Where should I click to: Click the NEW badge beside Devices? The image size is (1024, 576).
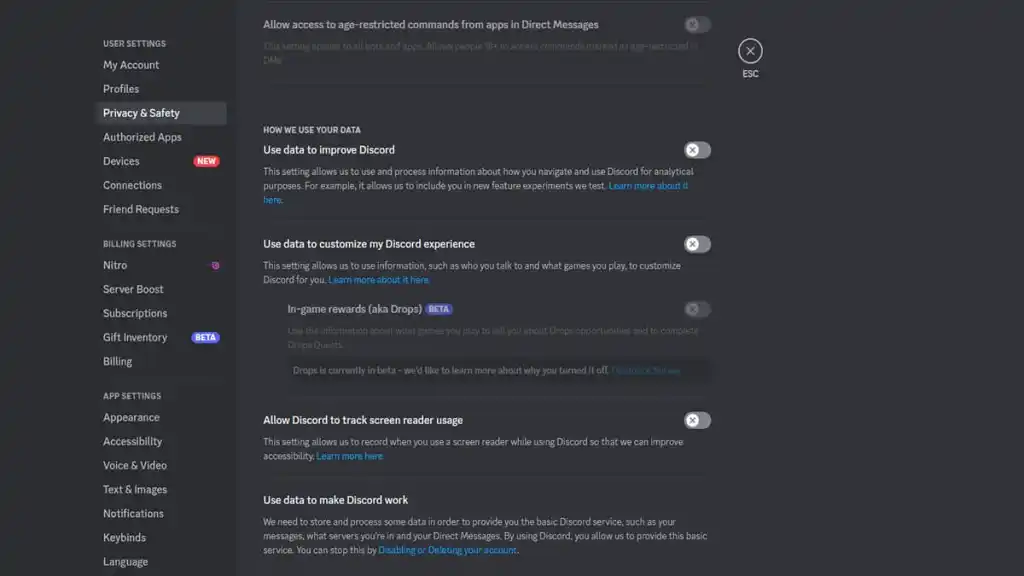click(206, 161)
